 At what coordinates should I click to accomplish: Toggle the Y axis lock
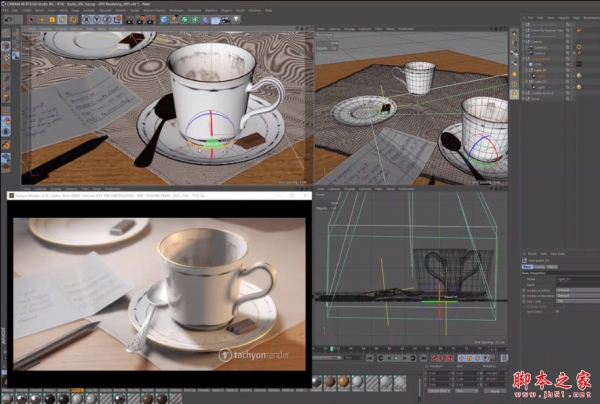[x=97, y=19]
